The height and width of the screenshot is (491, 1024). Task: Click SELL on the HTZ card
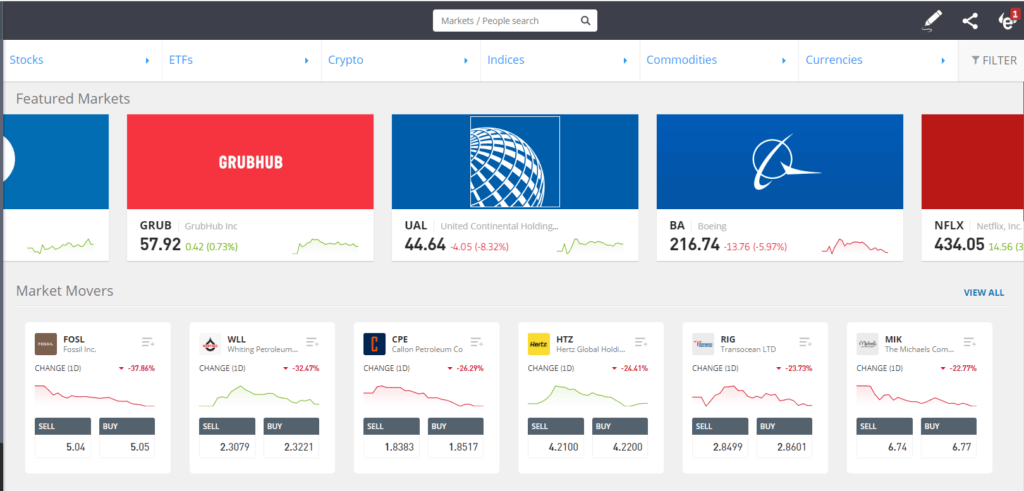pyautogui.click(x=556, y=426)
